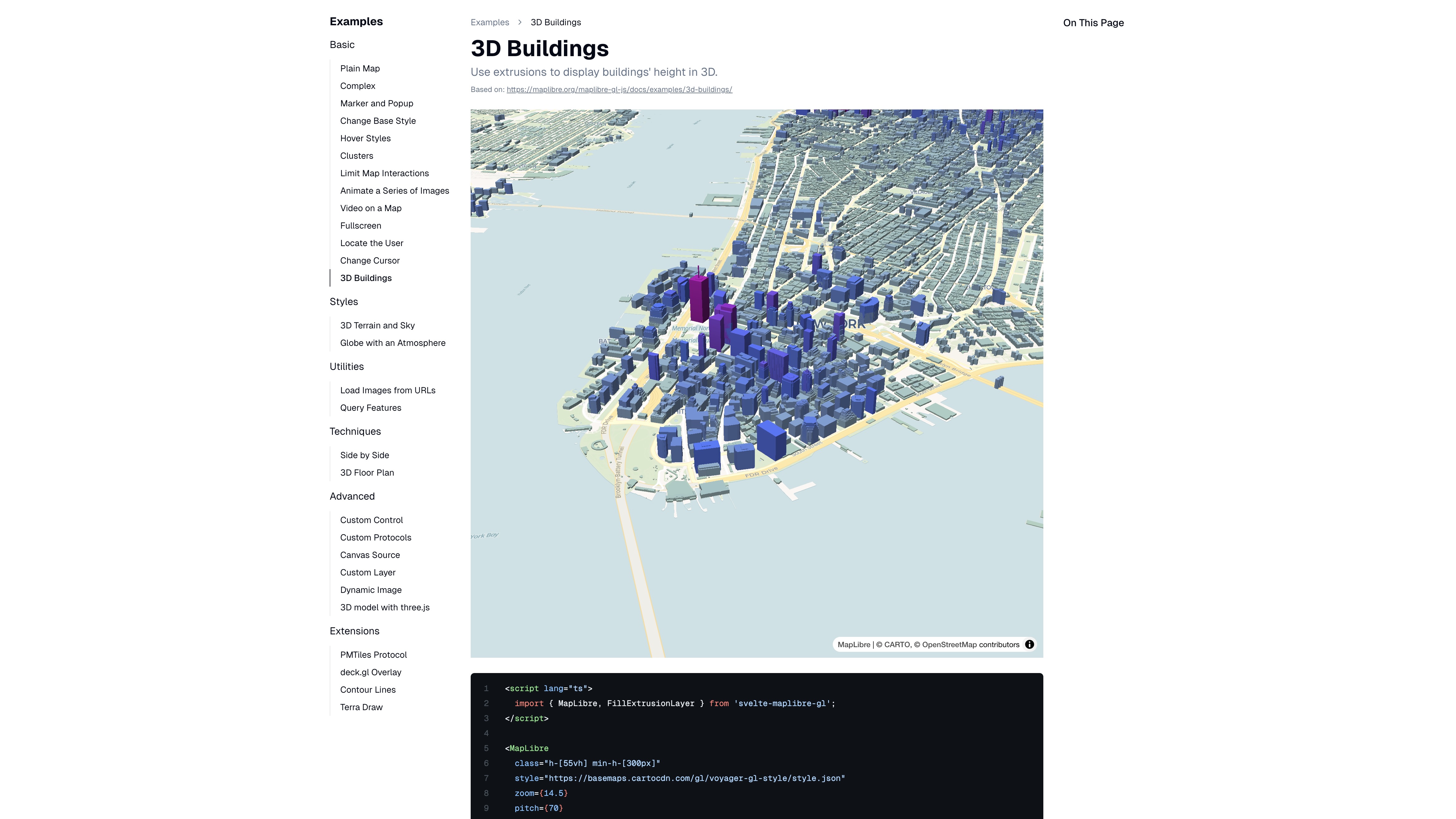Viewport: 1456px width, 819px height.
Task: Select 3D Buildings in the breadcrumb
Action: coord(555,22)
